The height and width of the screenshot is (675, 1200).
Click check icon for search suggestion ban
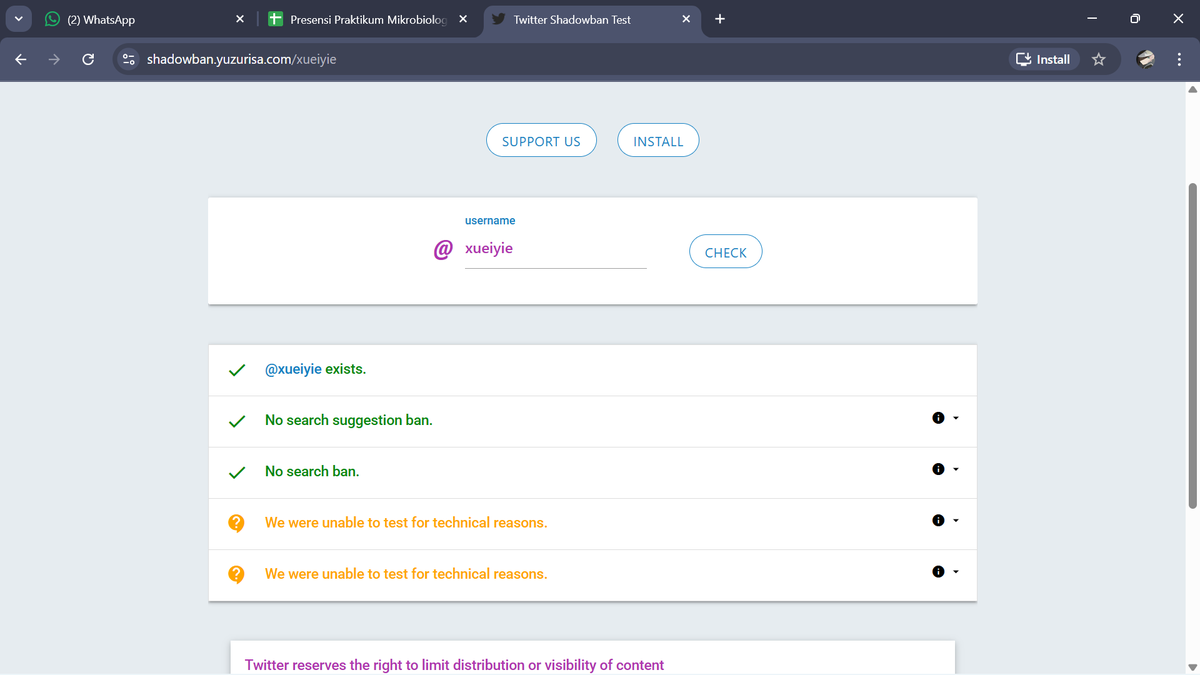[x=237, y=421]
